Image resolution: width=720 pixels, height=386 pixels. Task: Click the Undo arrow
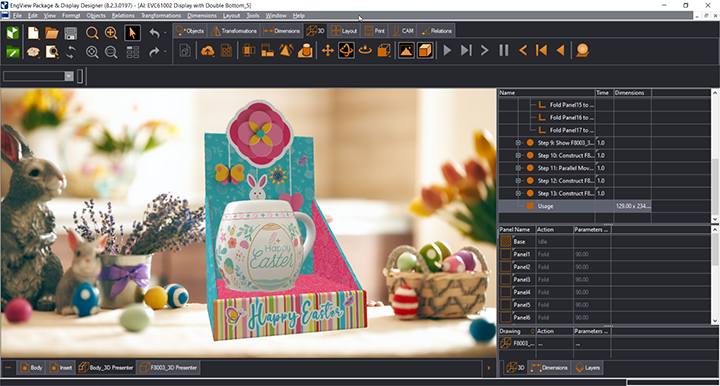pyautogui.click(x=155, y=33)
